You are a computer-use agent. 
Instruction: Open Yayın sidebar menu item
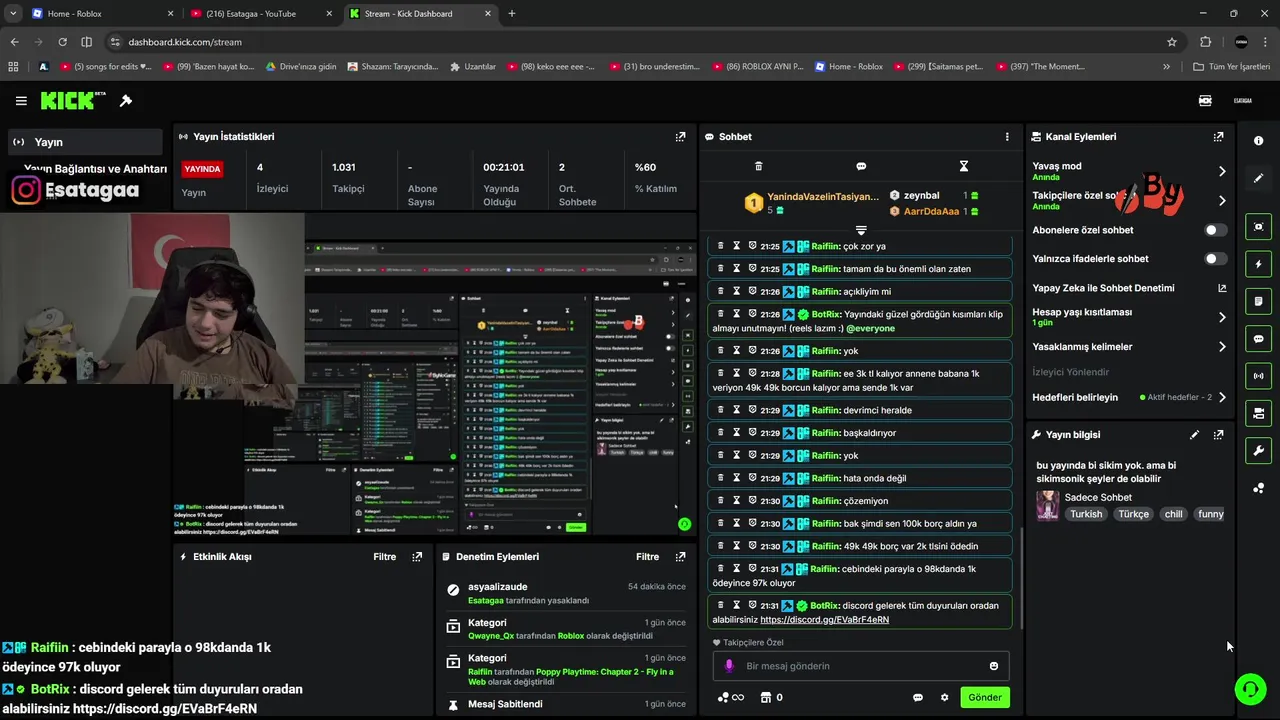(x=85, y=142)
